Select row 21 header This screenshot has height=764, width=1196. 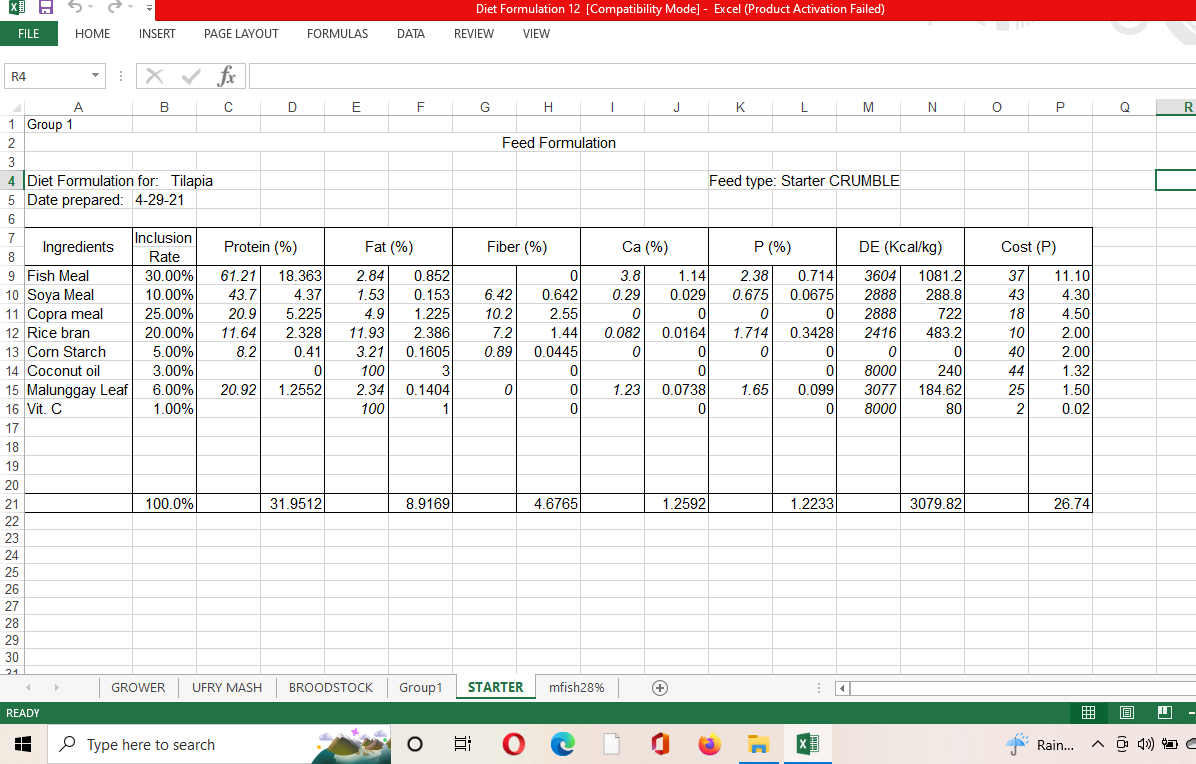click(x=11, y=504)
